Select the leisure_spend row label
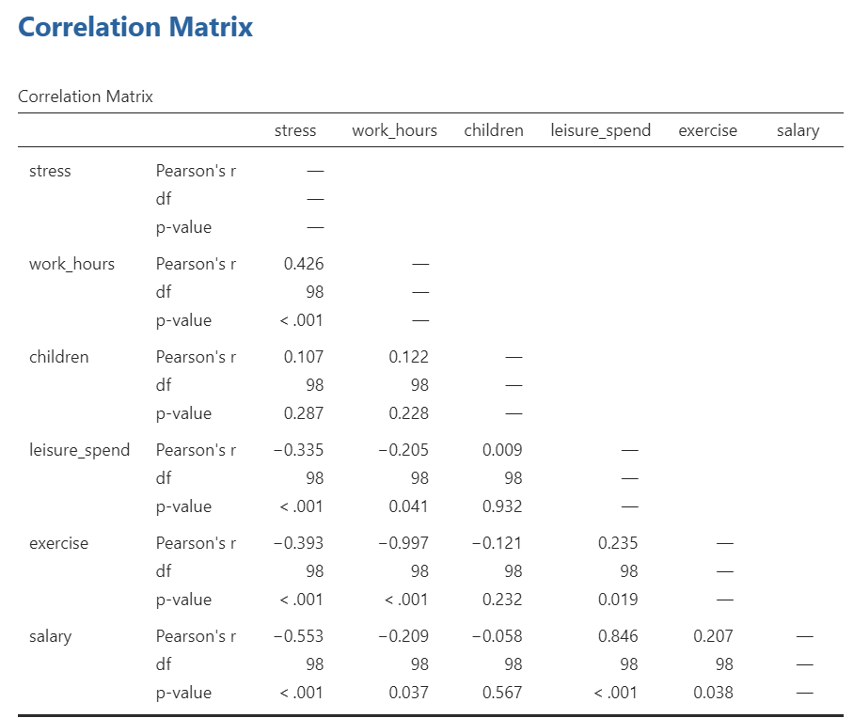 (80, 450)
